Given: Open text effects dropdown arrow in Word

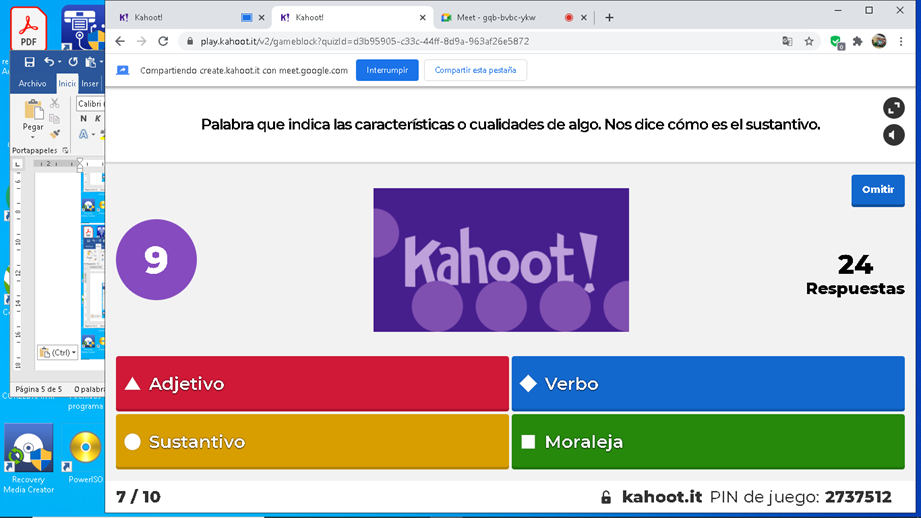Looking at the screenshot, I should click(x=93, y=134).
